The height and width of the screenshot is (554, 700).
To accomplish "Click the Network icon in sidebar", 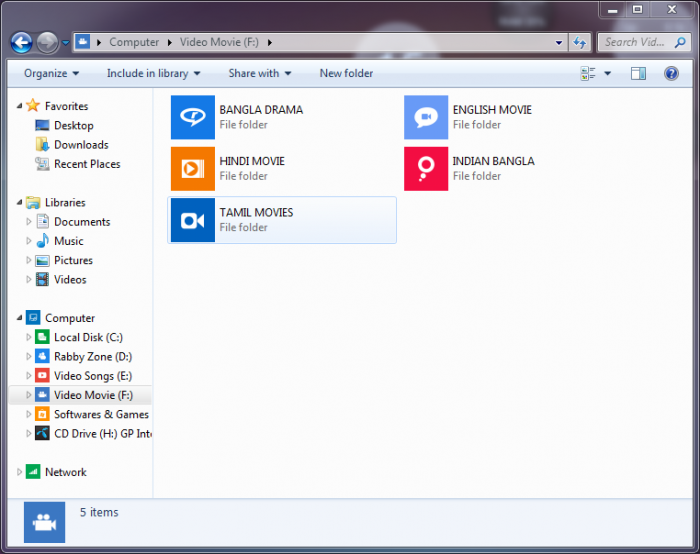I will (33, 471).
